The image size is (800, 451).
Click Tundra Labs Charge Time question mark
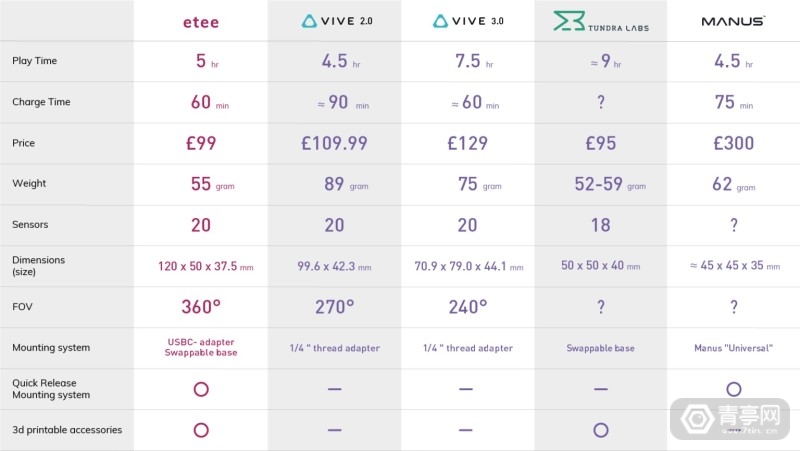tap(601, 102)
